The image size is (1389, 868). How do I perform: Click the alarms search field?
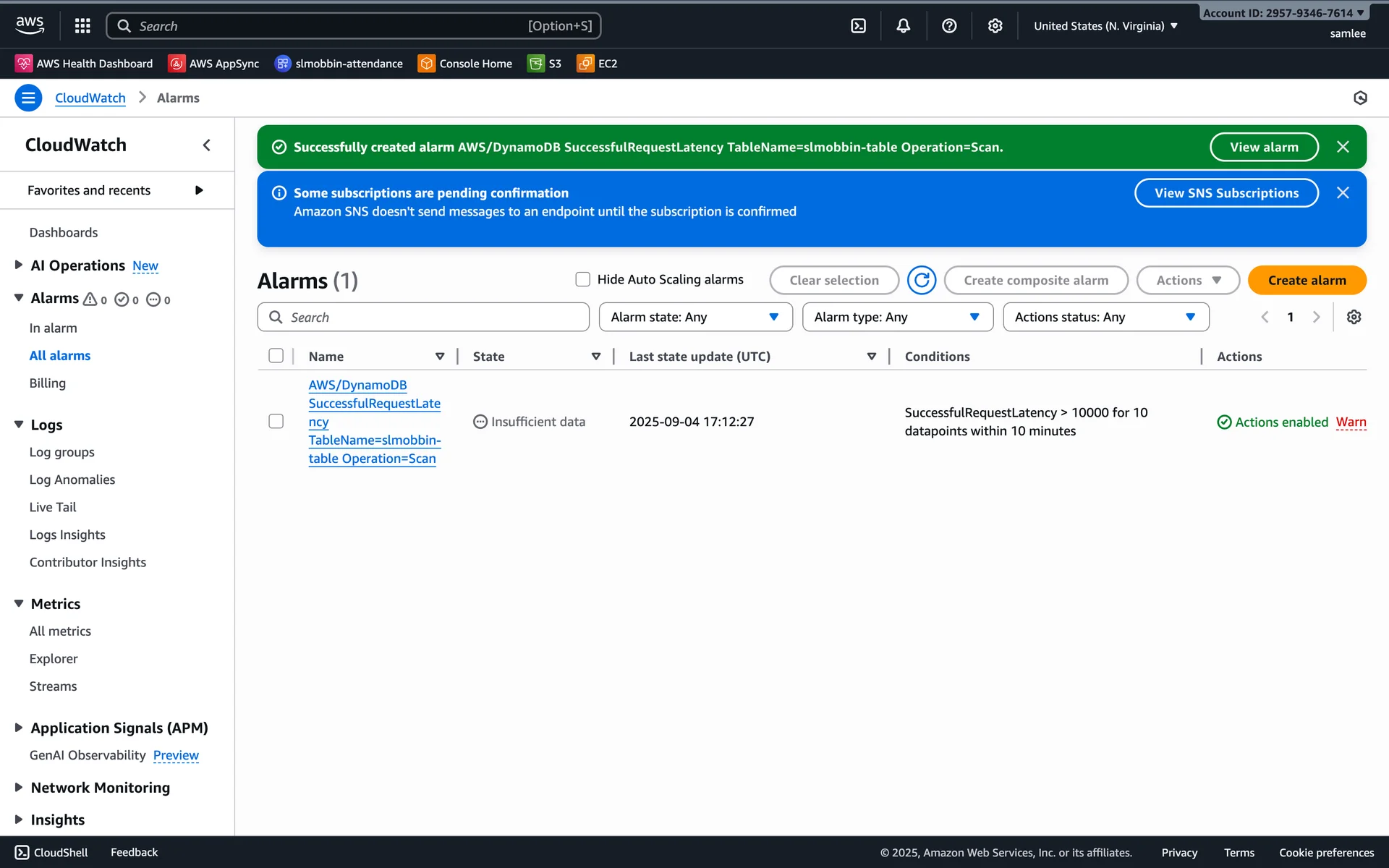click(x=423, y=317)
